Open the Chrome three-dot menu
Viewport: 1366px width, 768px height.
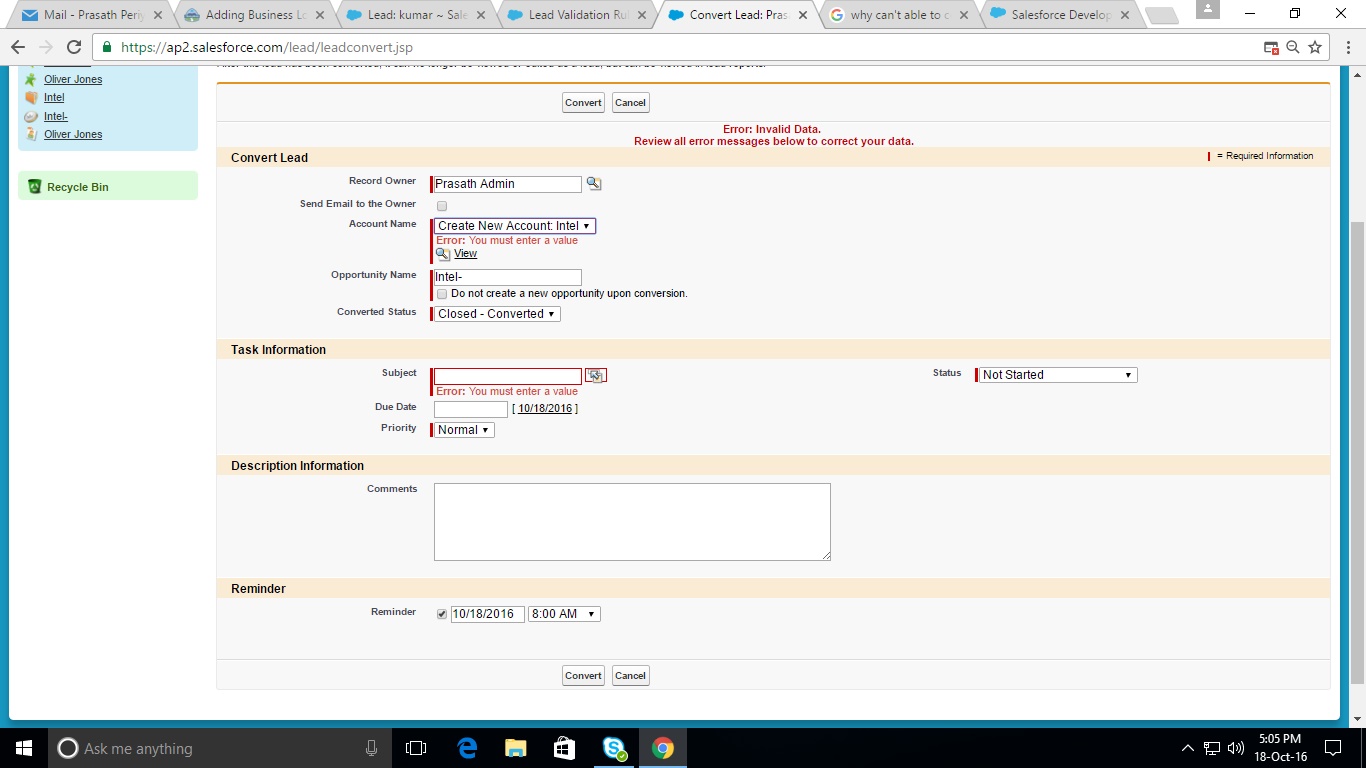(1348, 48)
